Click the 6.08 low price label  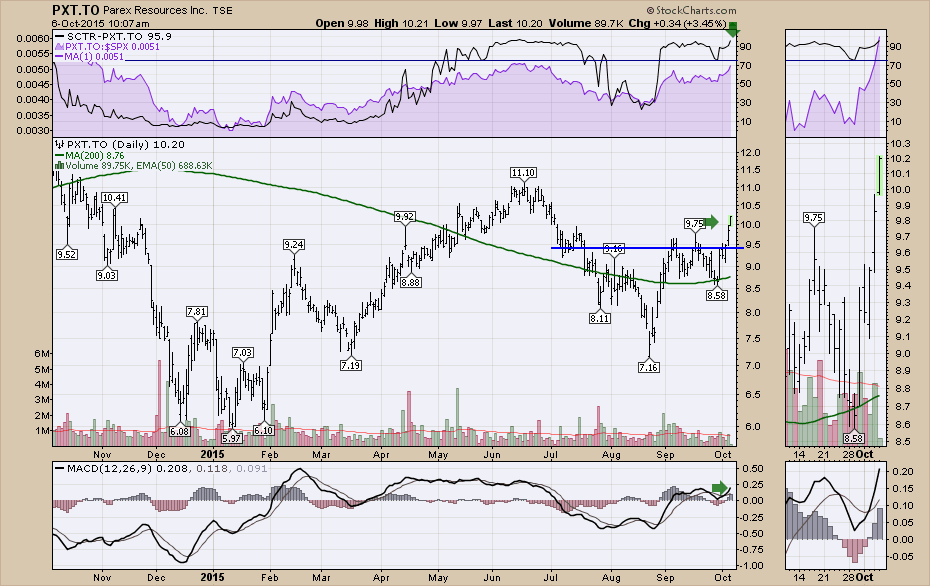[180, 431]
